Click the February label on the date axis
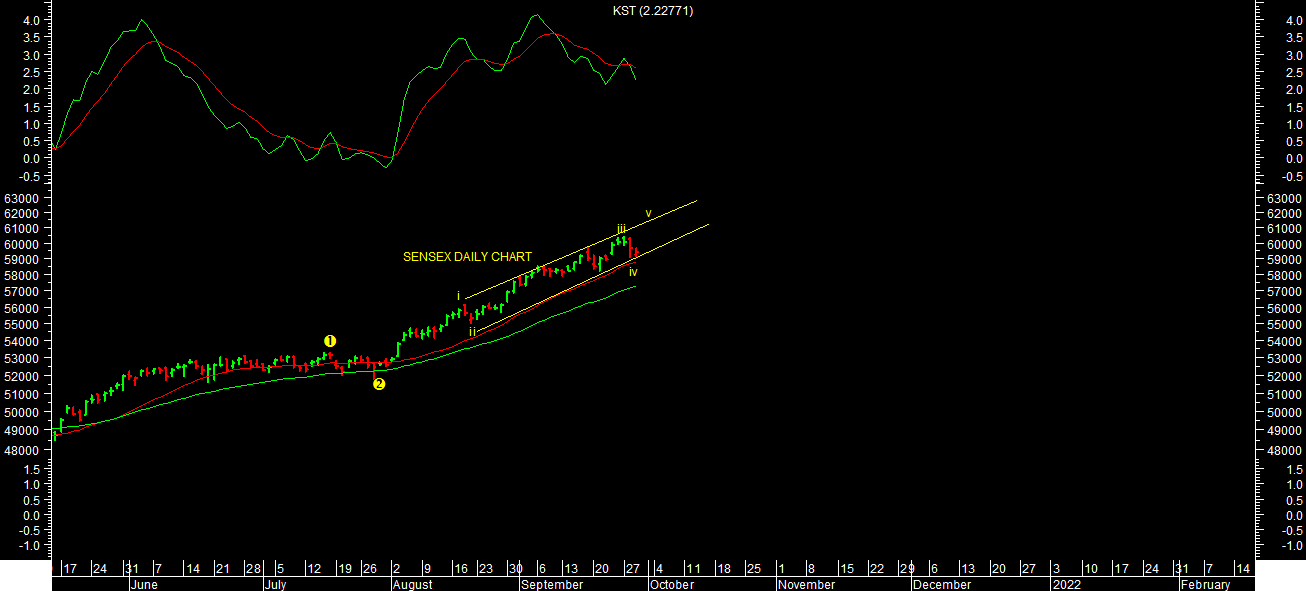 [1206, 584]
